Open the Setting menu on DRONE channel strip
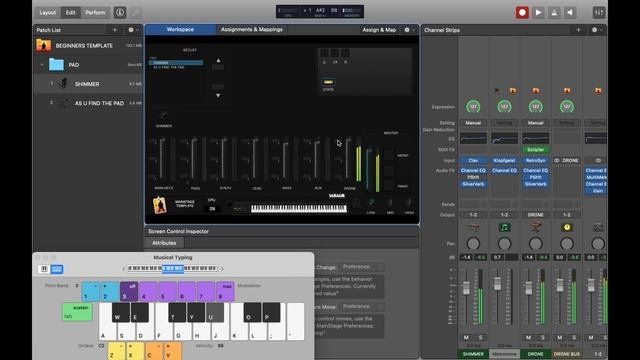Image resolution: width=640 pixels, height=360 pixels. click(536, 123)
